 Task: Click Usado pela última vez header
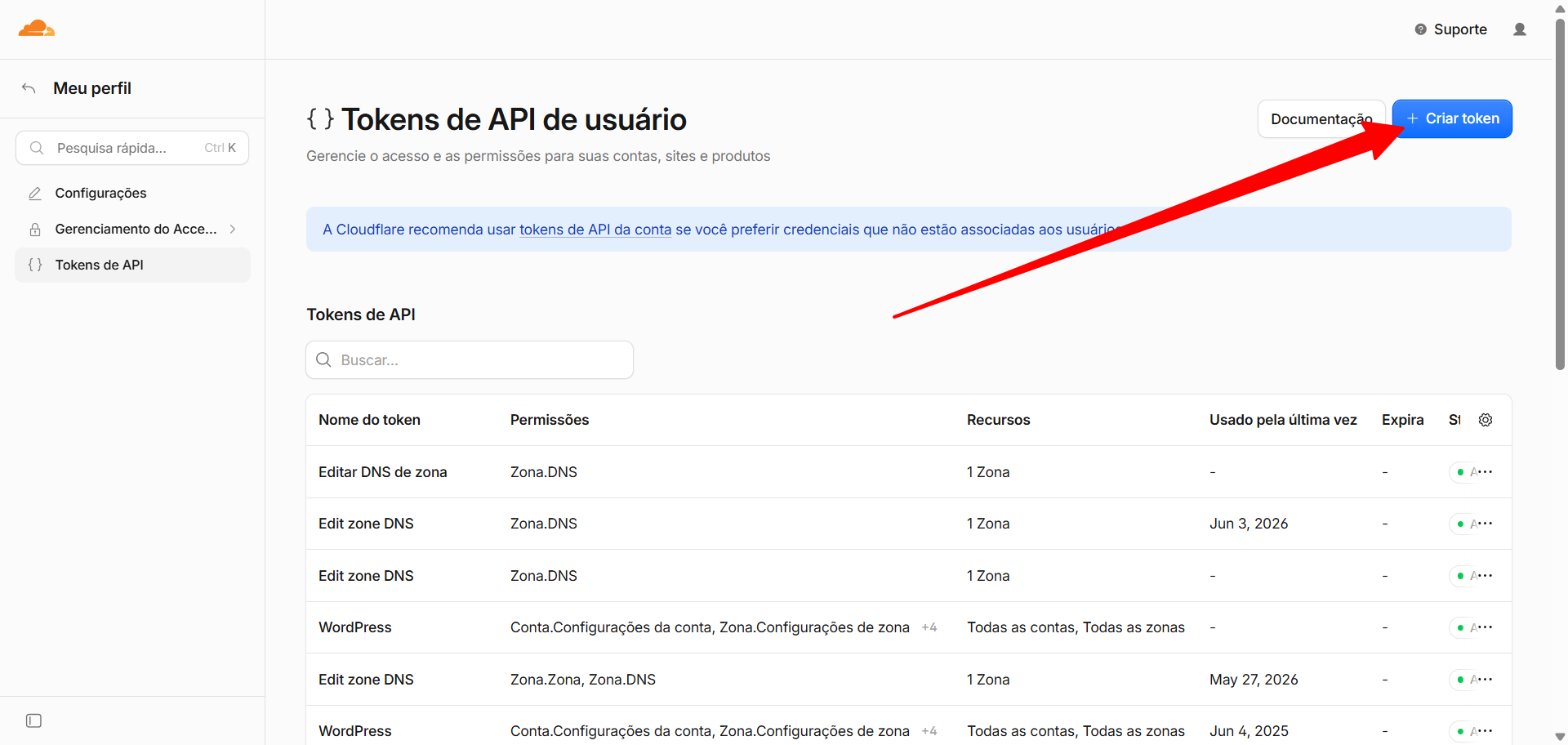click(x=1283, y=420)
